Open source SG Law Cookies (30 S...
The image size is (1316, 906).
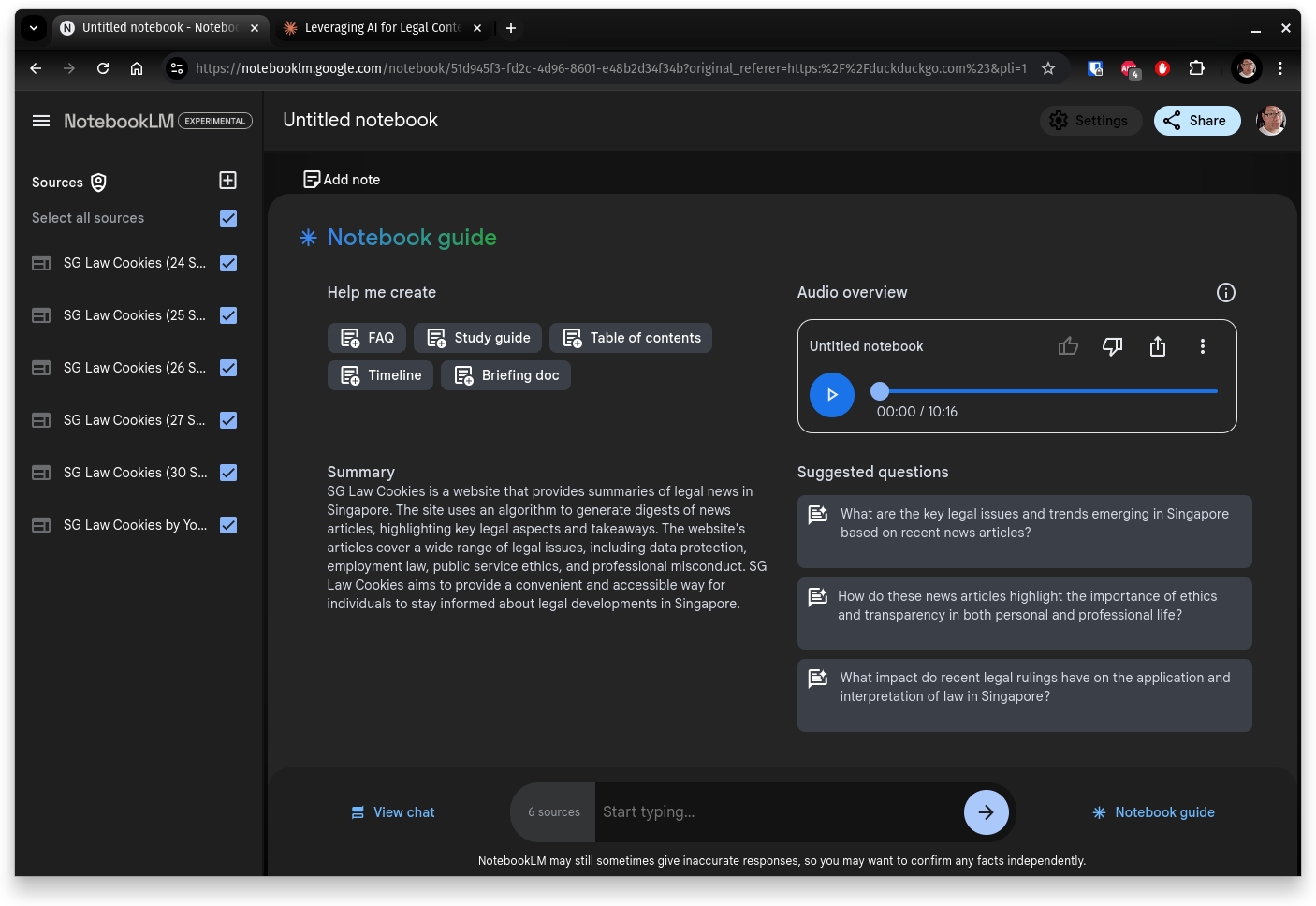coord(135,473)
